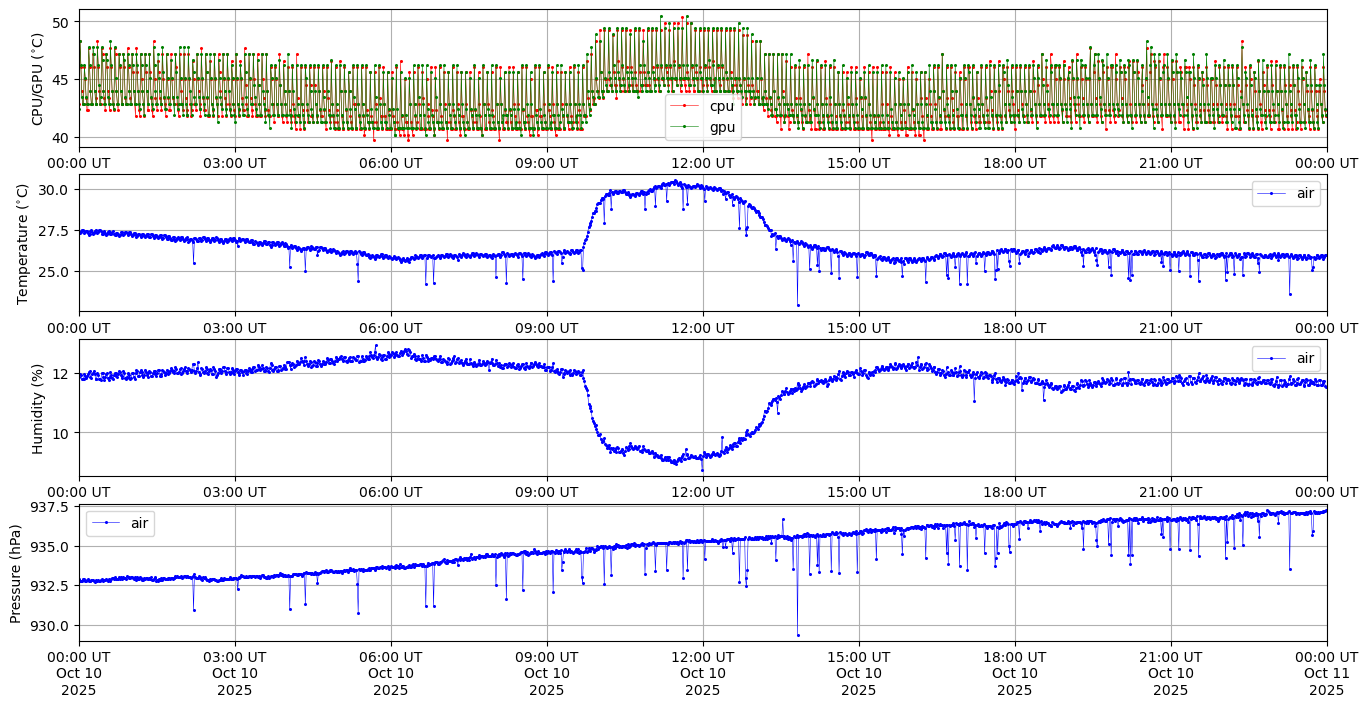Click the Humidity (%) y-axis label

(38, 408)
